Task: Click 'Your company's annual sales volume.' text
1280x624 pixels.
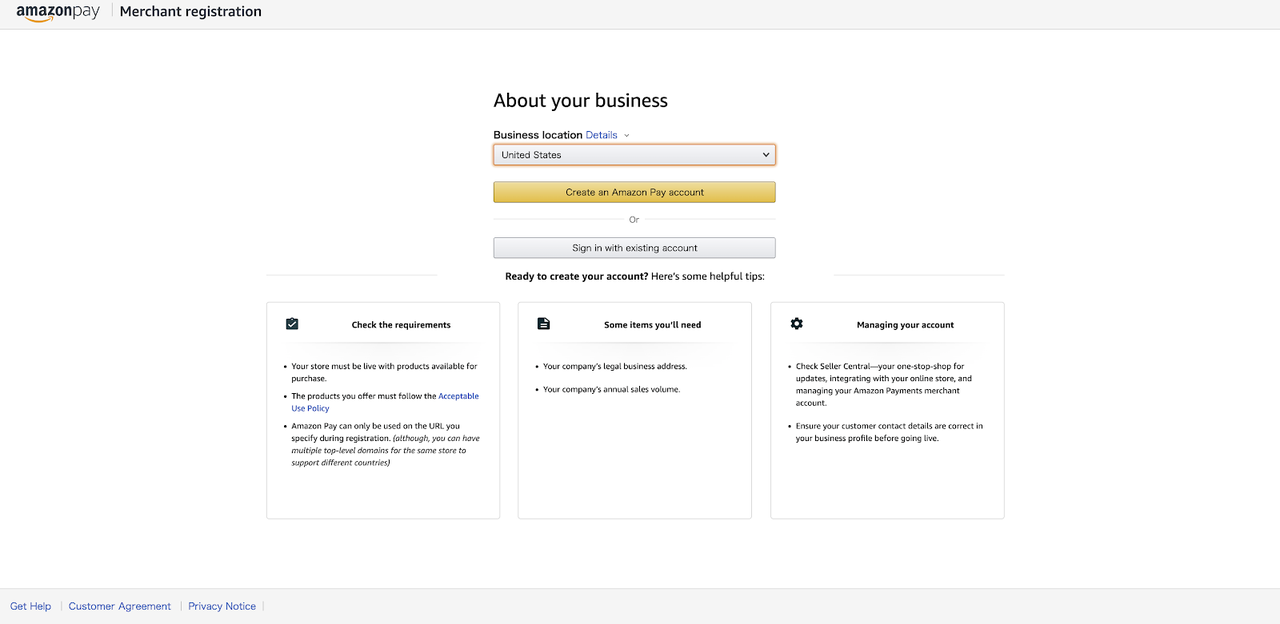Action: click(611, 389)
